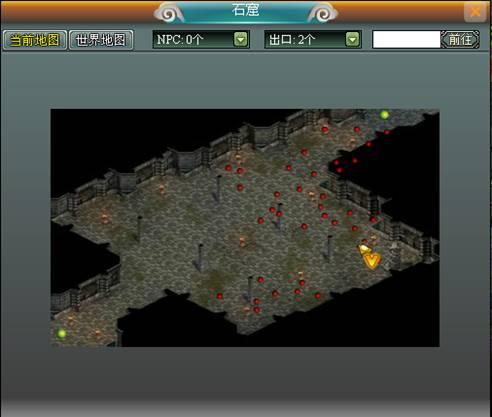
Task: Close the 石窟 map window
Action: click(x=475, y=12)
